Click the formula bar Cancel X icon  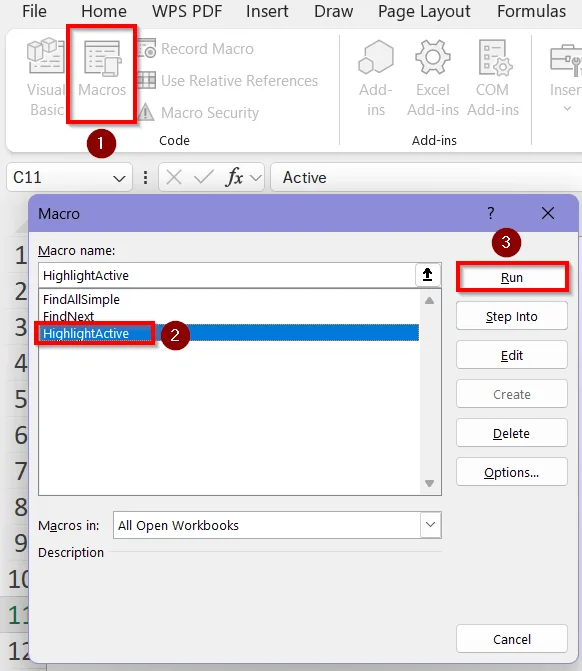pos(174,177)
